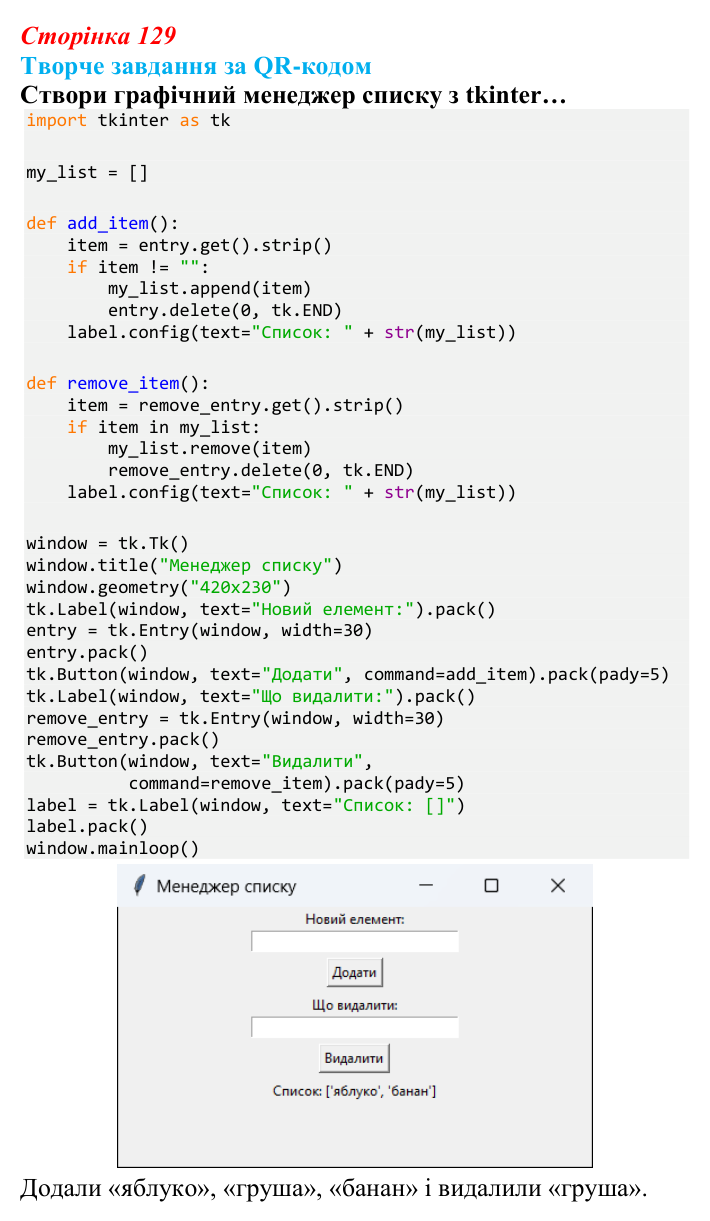Maximize the Менеджер списку window
This screenshot has height=1221, width=710.
(x=491, y=886)
